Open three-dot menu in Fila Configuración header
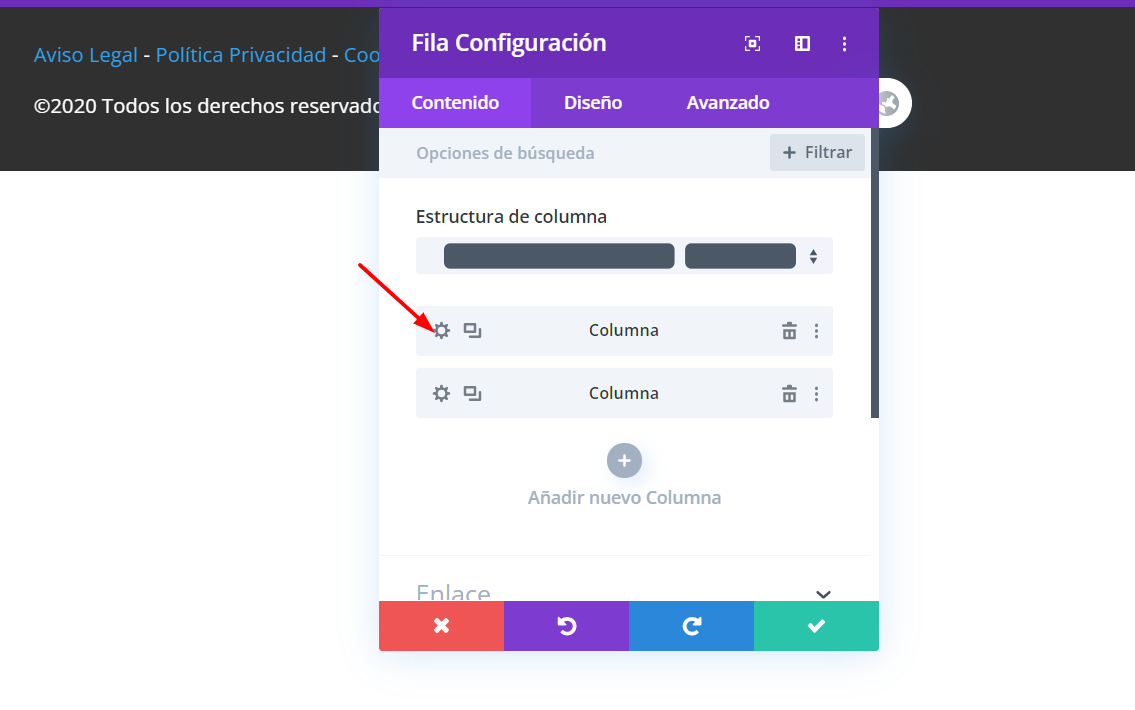Image resolution: width=1135 pixels, height=710 pixels. [x=844, y=44]
